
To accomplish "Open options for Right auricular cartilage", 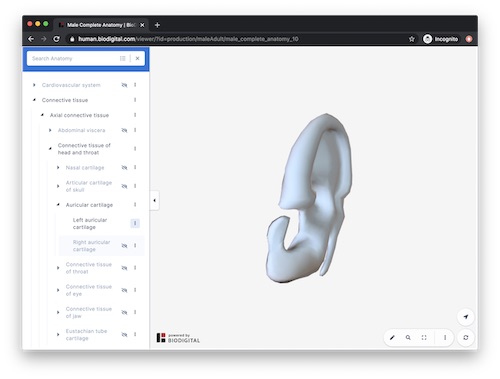I will tap(135, 246).
